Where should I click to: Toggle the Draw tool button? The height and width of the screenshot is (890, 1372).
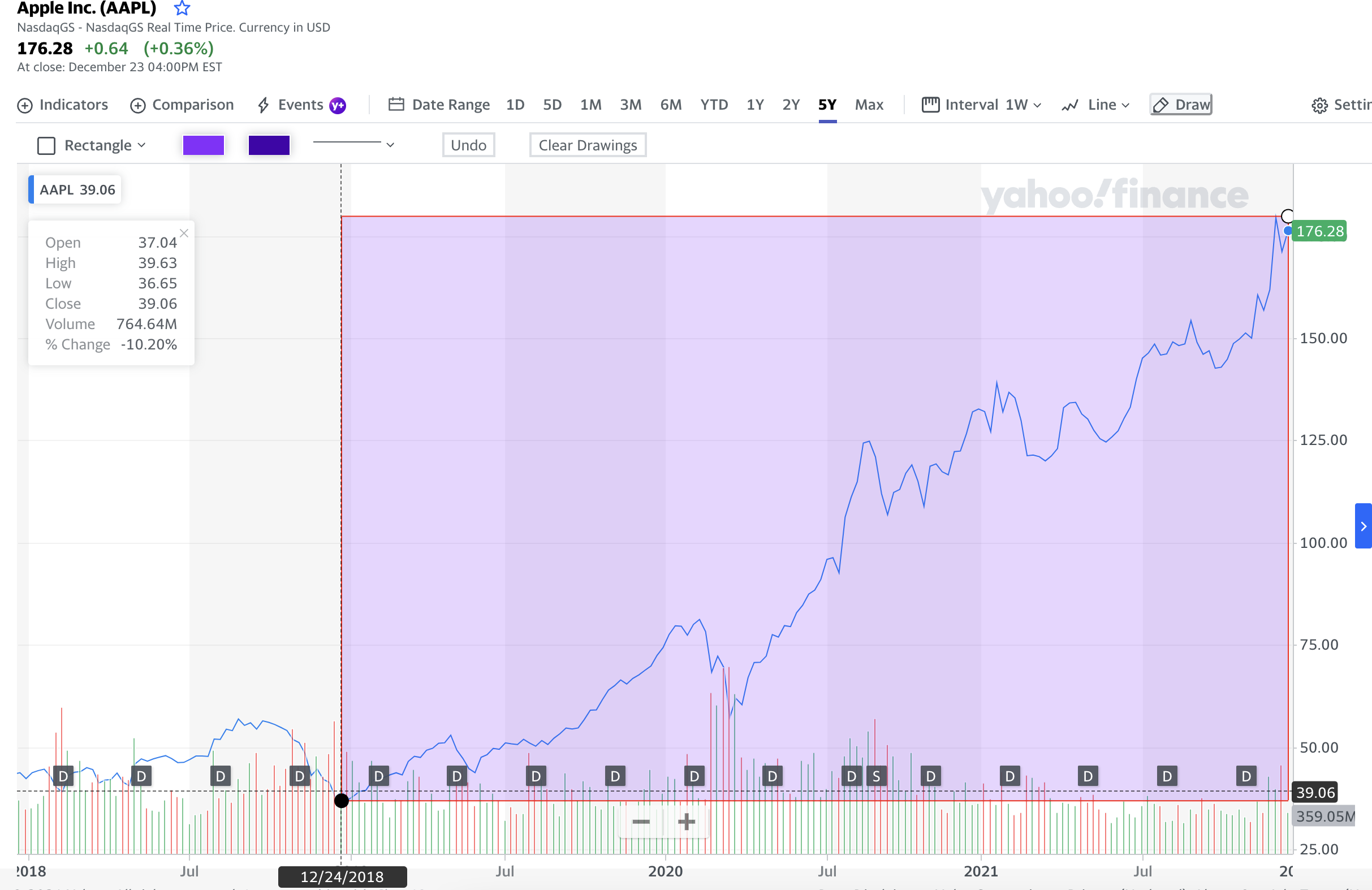coord(1181,105)
